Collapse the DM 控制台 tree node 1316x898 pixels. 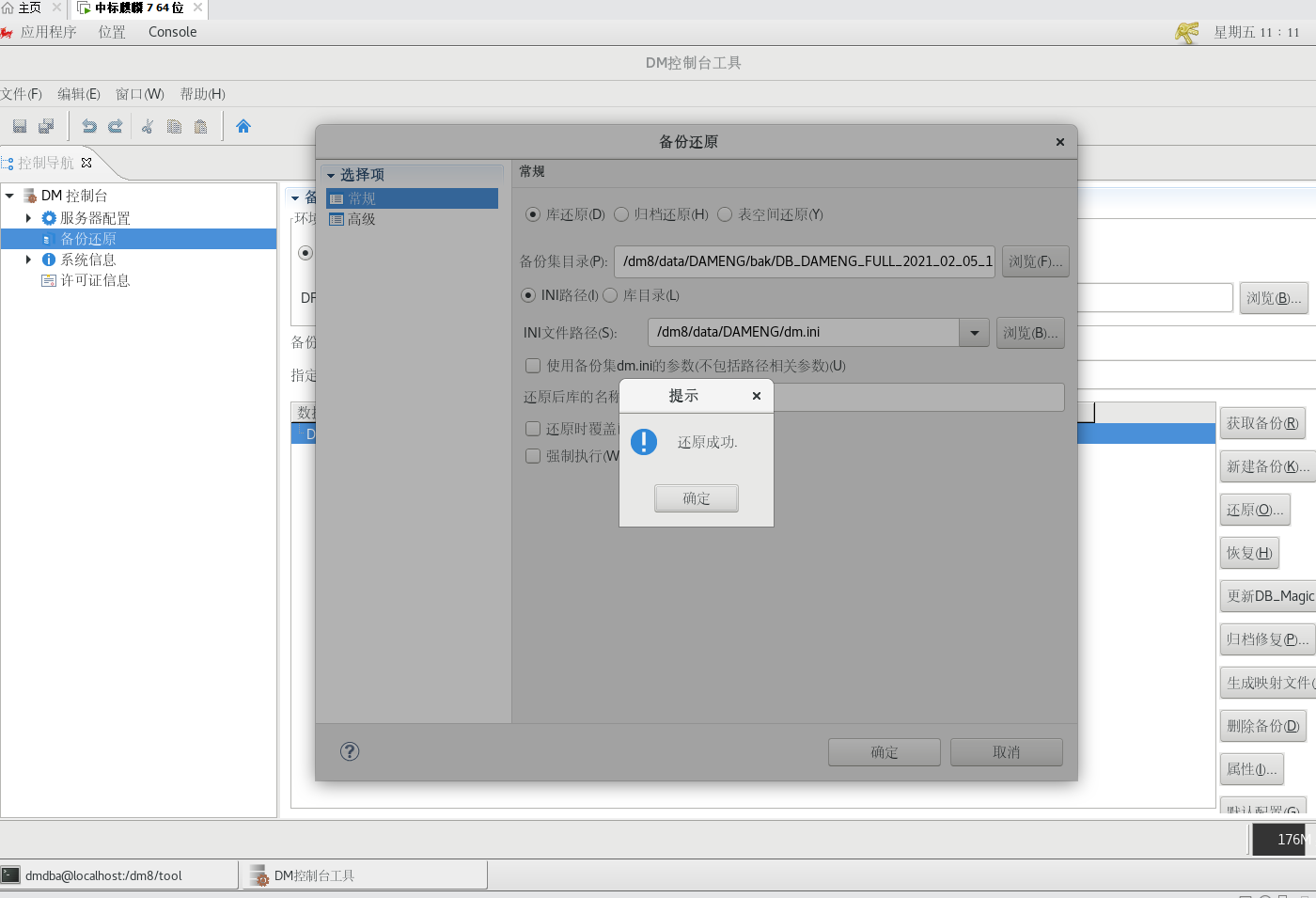(9, 196)
